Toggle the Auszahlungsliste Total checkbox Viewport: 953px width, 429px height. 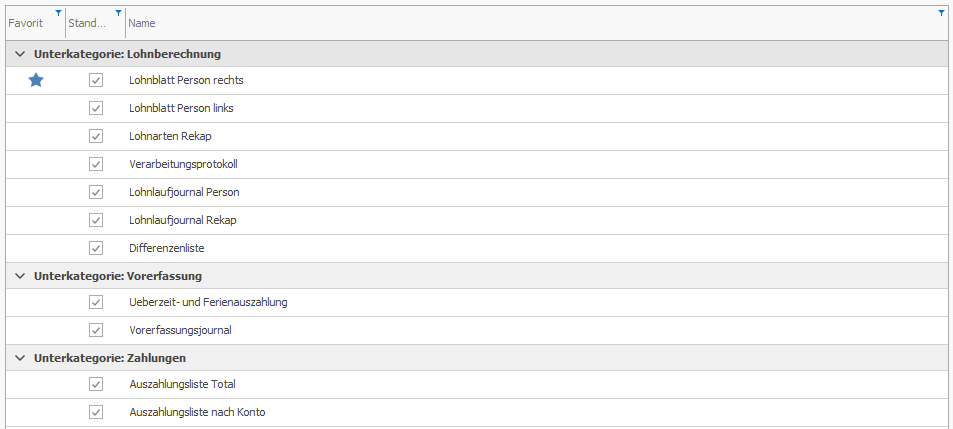[96, 384]
